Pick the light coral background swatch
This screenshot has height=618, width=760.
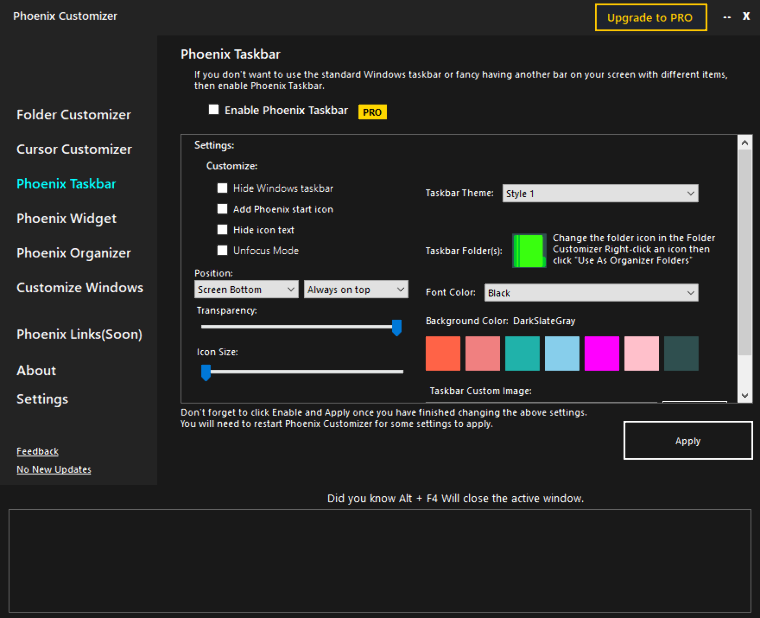point(483,353)
